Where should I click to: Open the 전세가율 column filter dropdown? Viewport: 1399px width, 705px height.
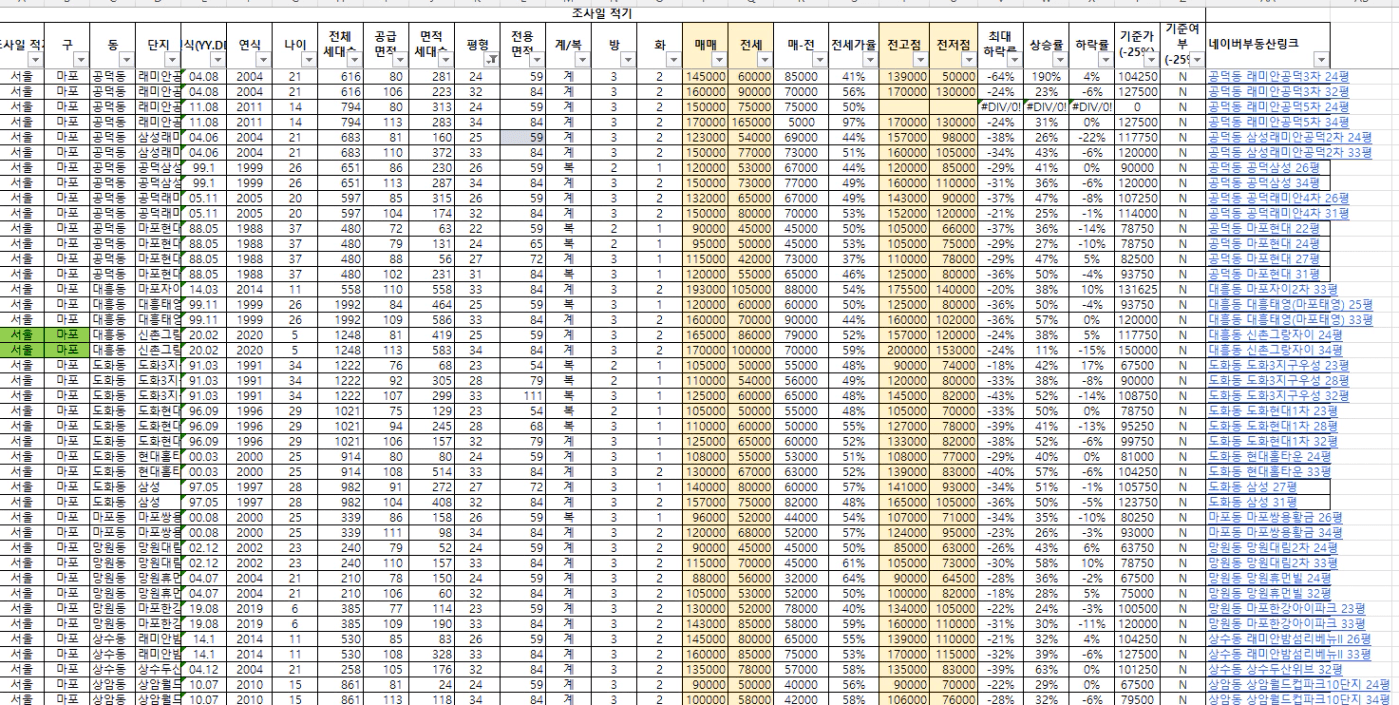(869, 61)
